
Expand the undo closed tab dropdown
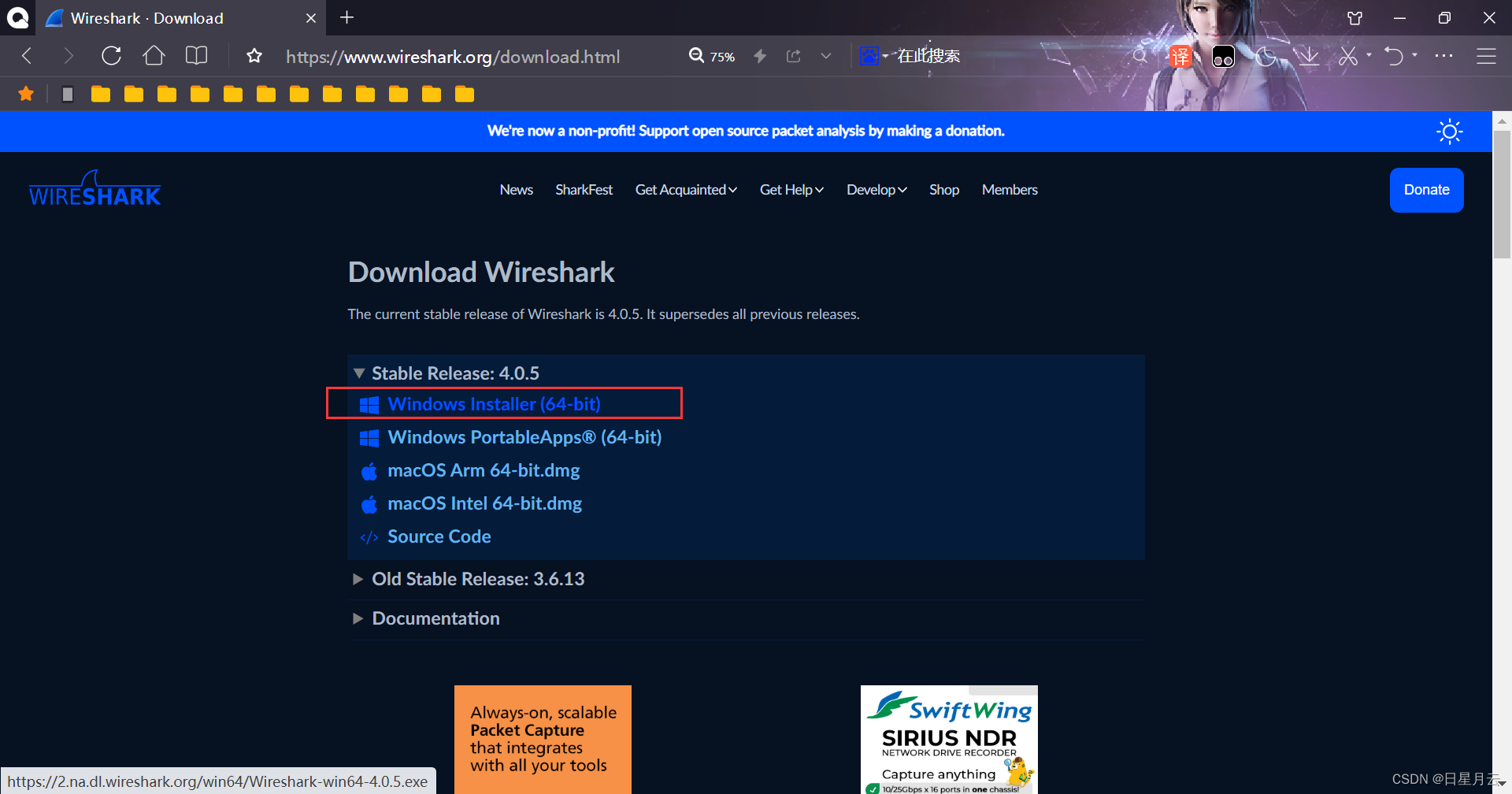[1415, 55]
